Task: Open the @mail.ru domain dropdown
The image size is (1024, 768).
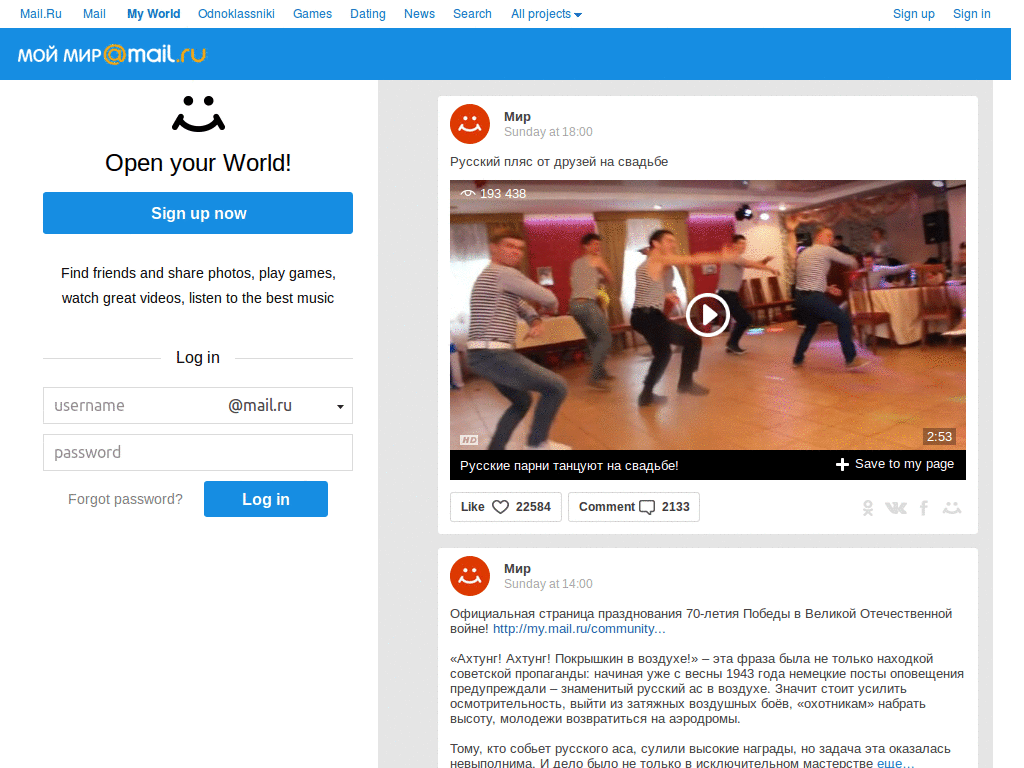Action: click(x=340, y=406)
